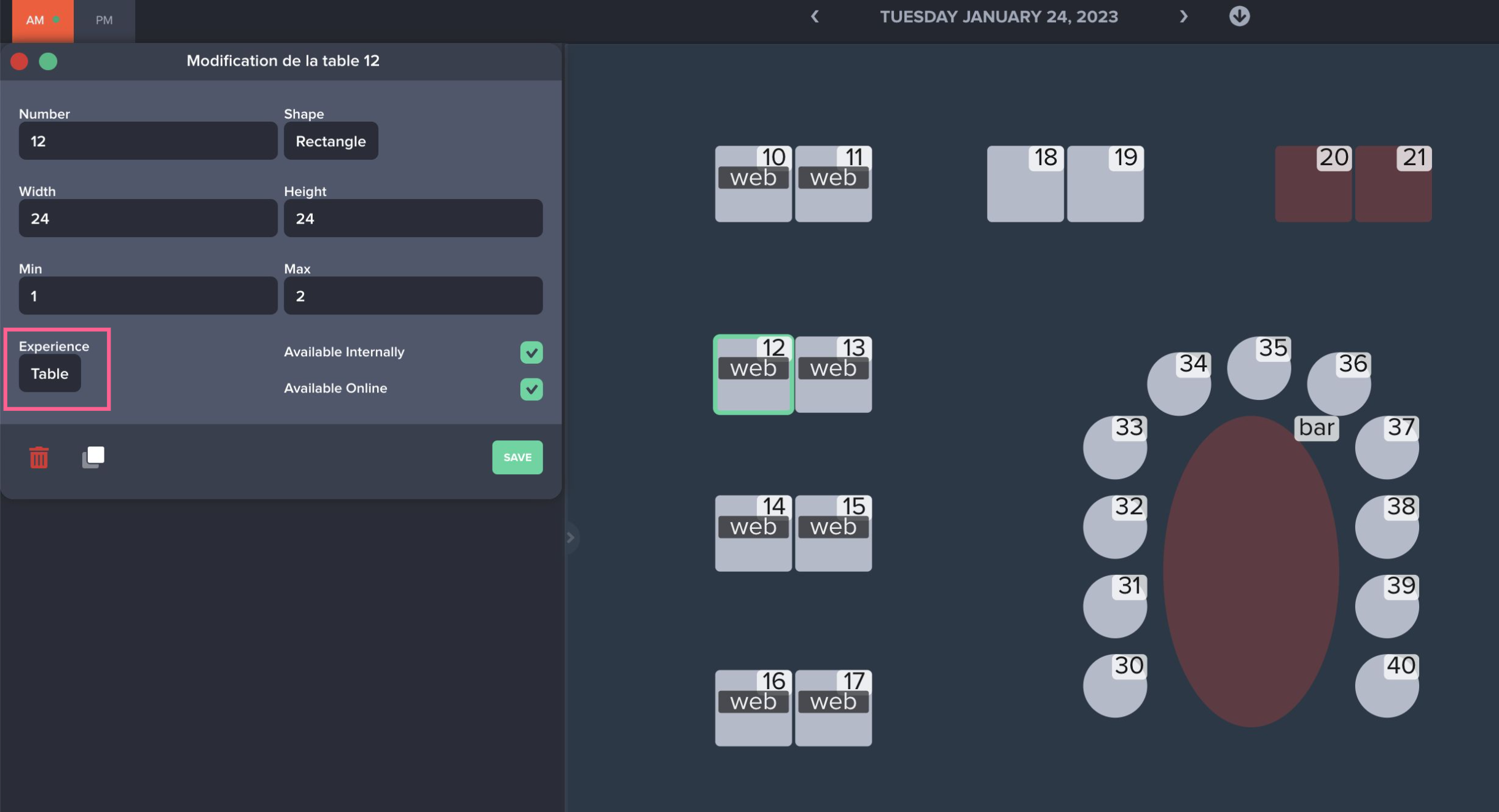Delete table with red trash icon
The width and height of the screenshot is (1499, 812).
coord(39,458)
